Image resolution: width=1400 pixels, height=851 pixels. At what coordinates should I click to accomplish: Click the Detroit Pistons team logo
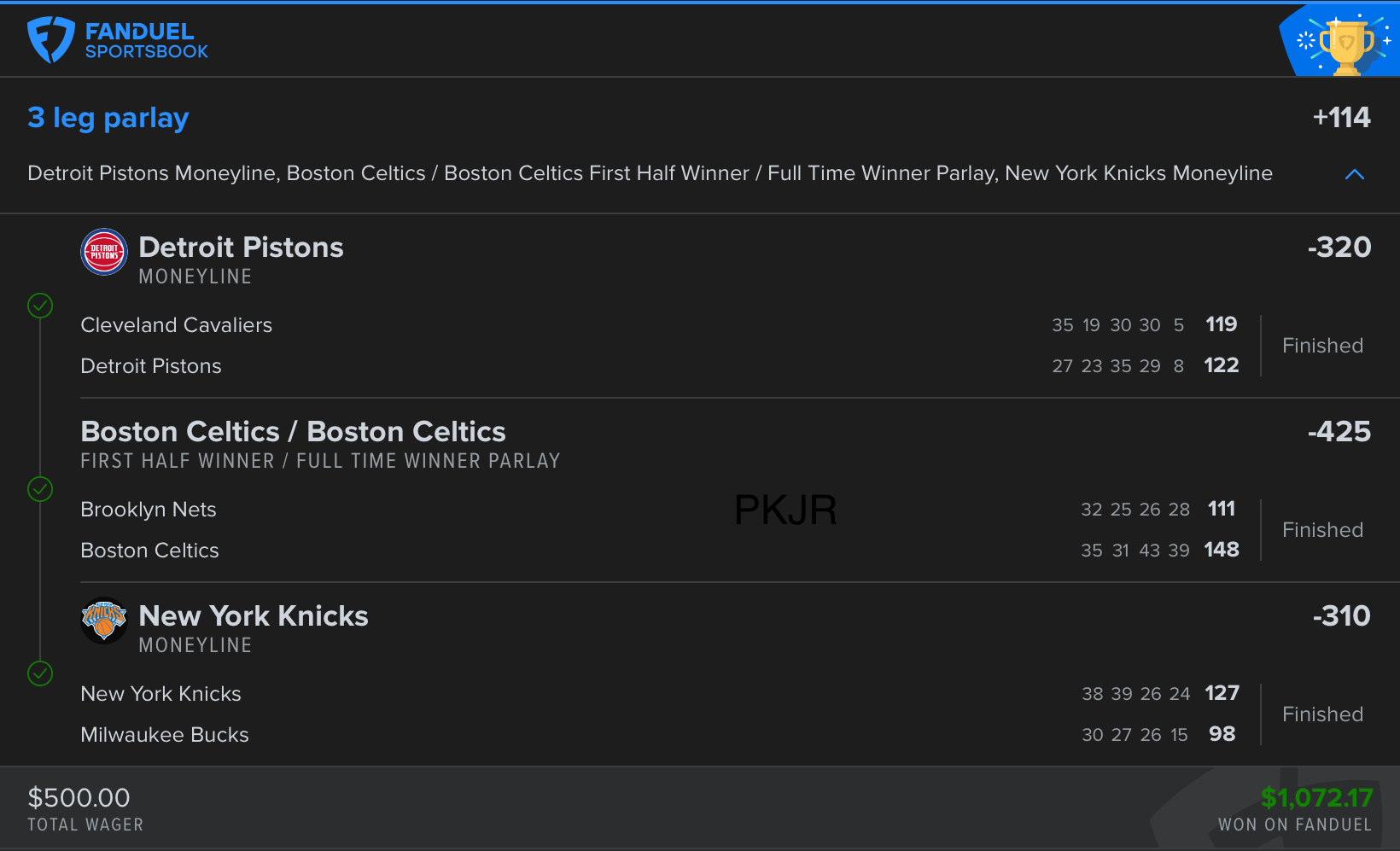(x=104, y=252)
